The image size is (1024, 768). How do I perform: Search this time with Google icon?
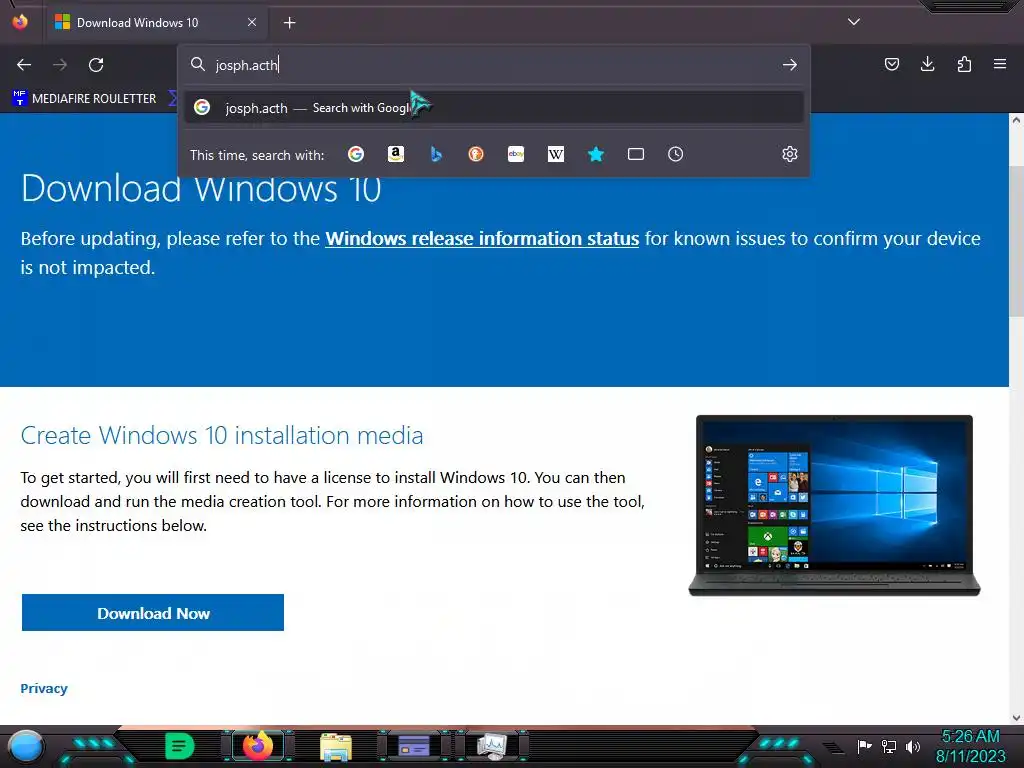pos(356,154)
